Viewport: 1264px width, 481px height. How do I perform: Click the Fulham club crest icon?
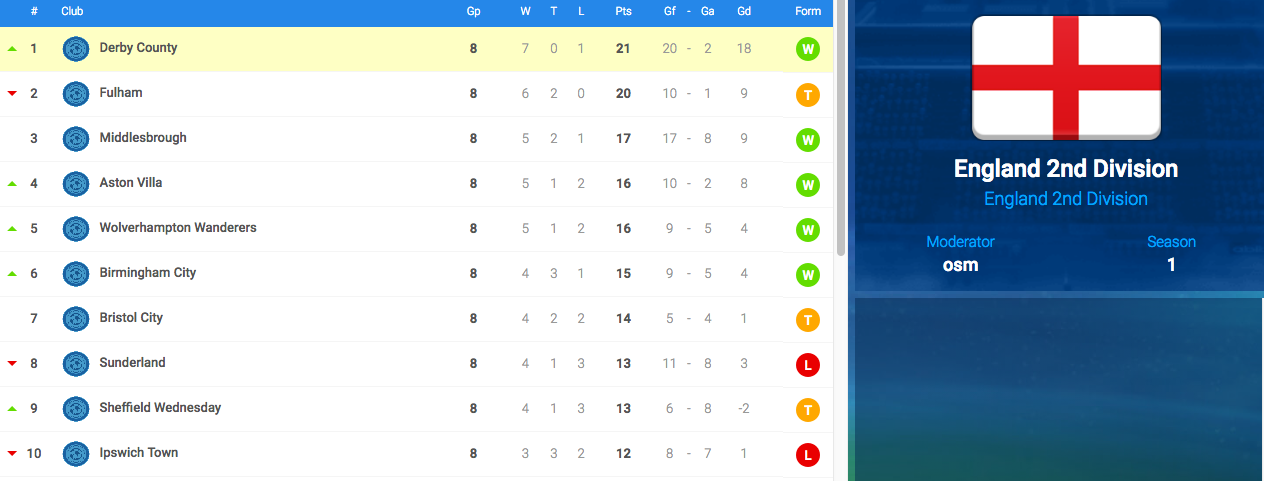click(x=76, y=94)
